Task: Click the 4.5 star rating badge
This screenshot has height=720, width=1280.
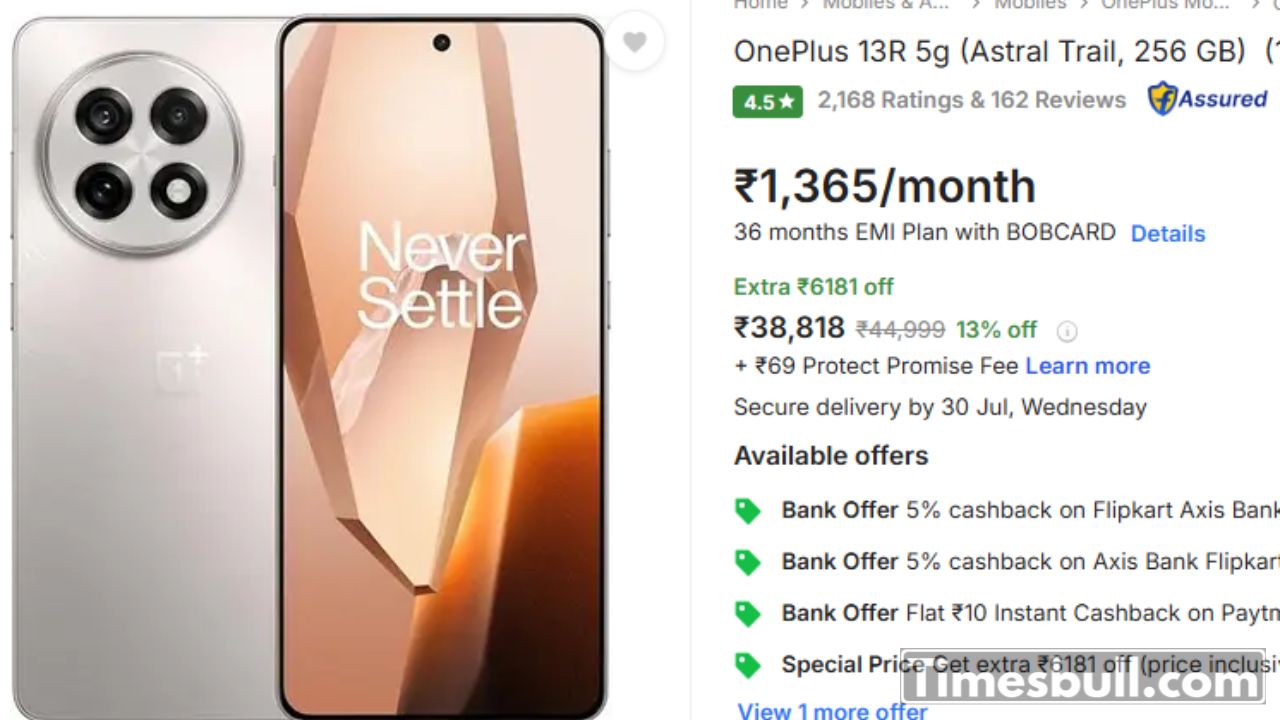Action: (x=767, y=101)
